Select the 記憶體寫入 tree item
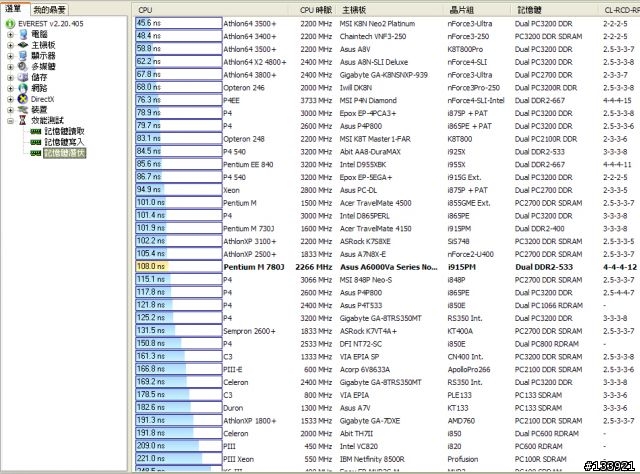This screenshot has height=474, width=640. tap(64, 142)
